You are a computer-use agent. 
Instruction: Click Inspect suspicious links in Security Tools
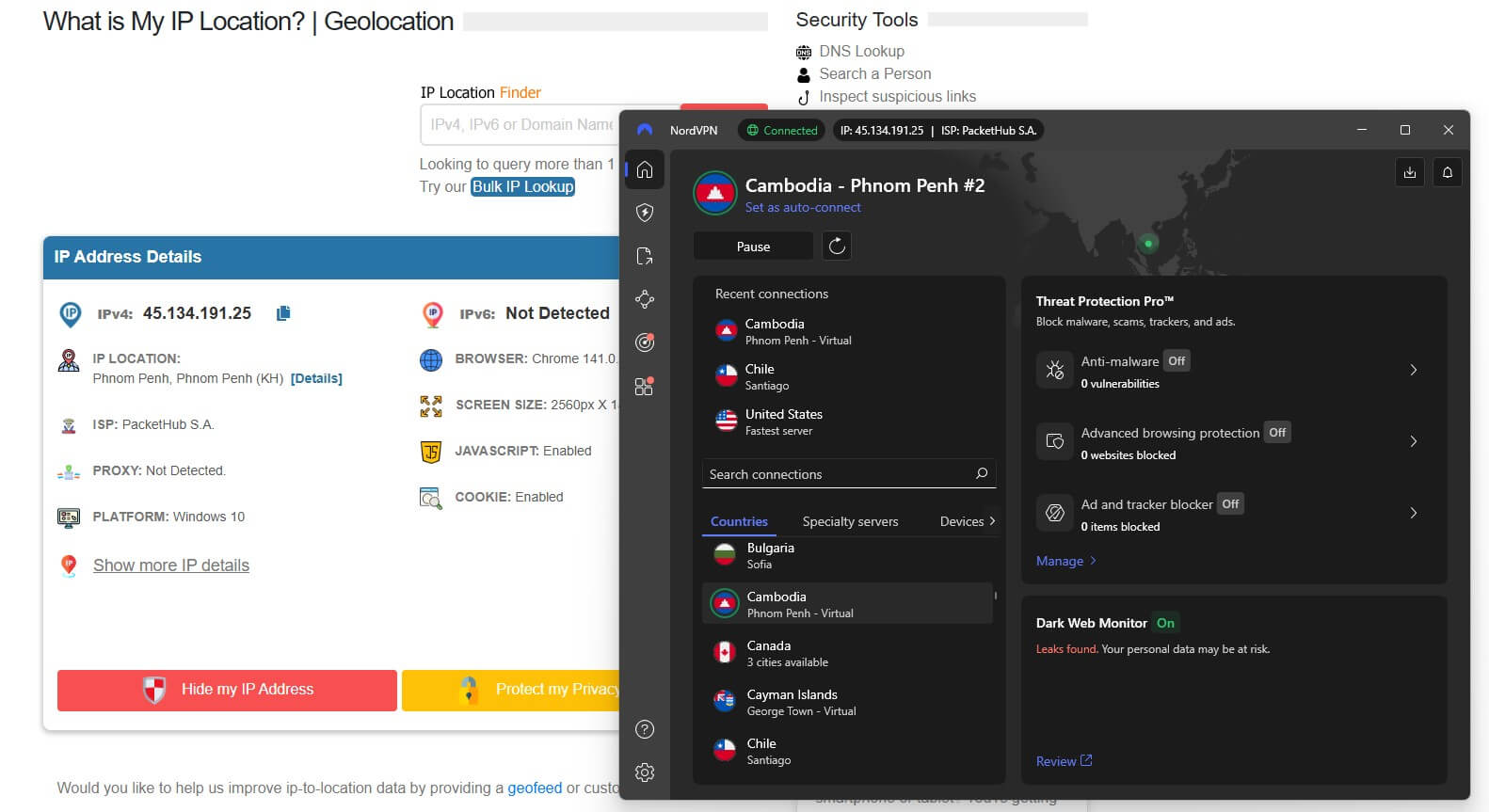(x=897, y=96)
